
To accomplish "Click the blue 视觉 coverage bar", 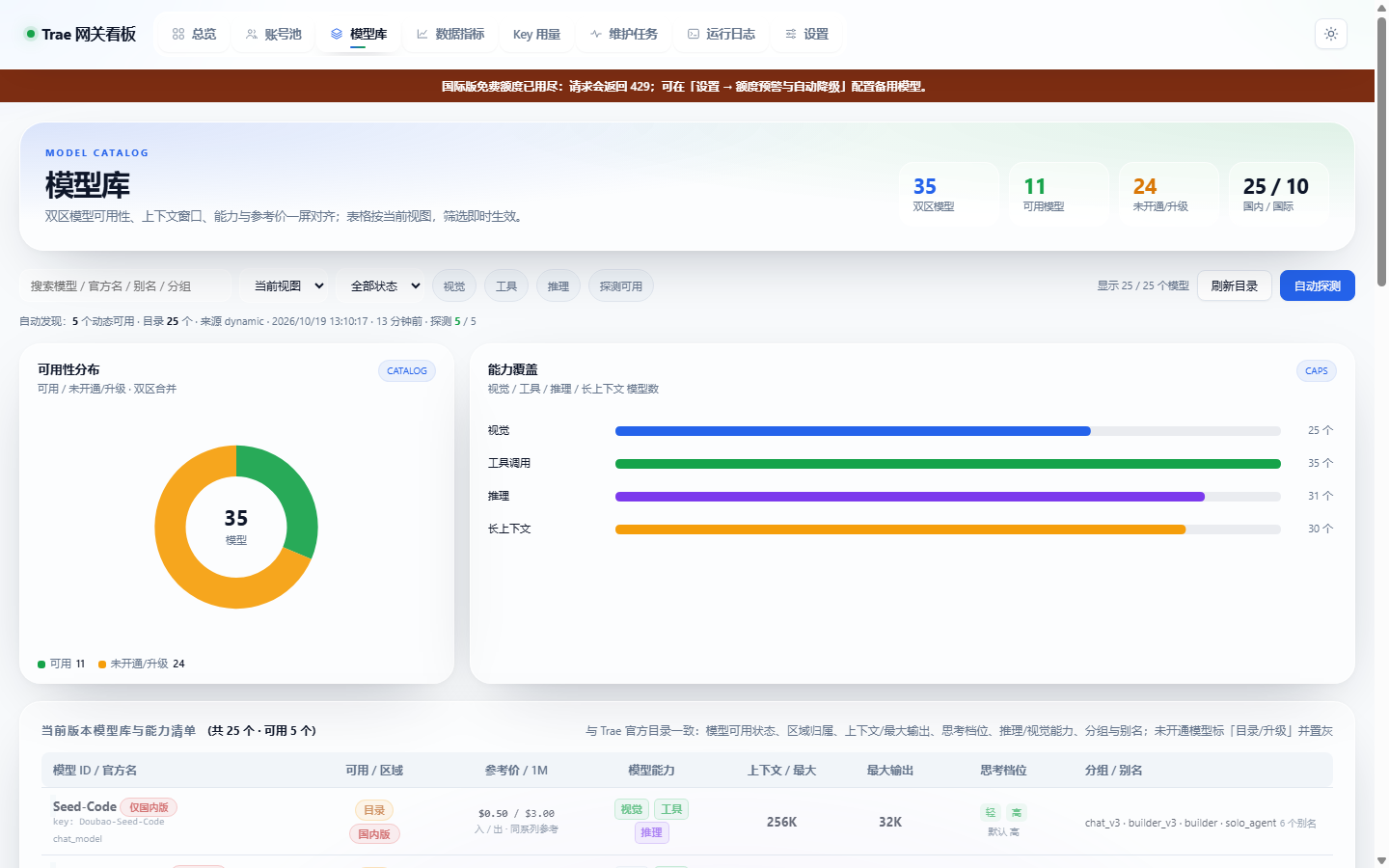I will [853, 431].
